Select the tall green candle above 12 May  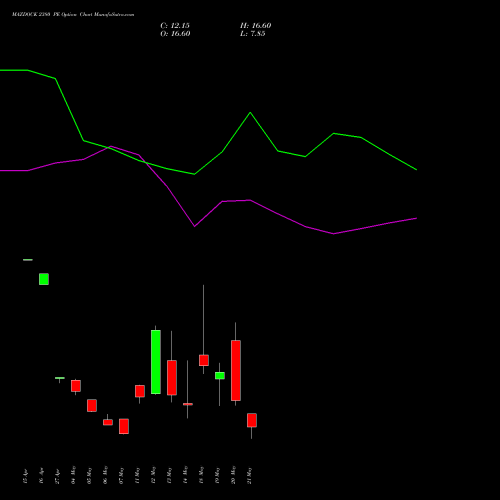[x=156, y=362]
